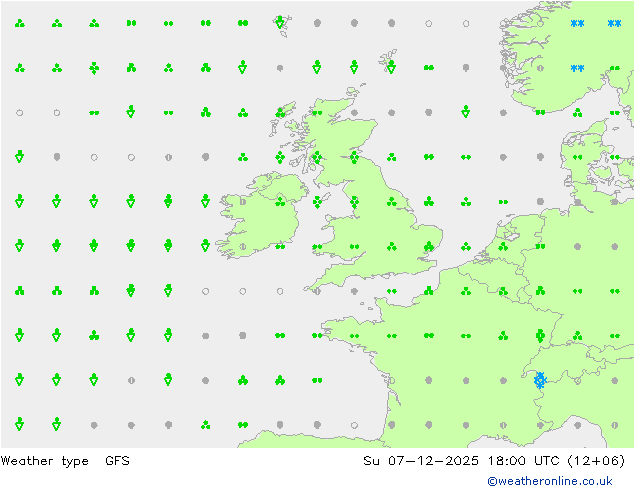Click the "Weather type" label

pos(44,461)
